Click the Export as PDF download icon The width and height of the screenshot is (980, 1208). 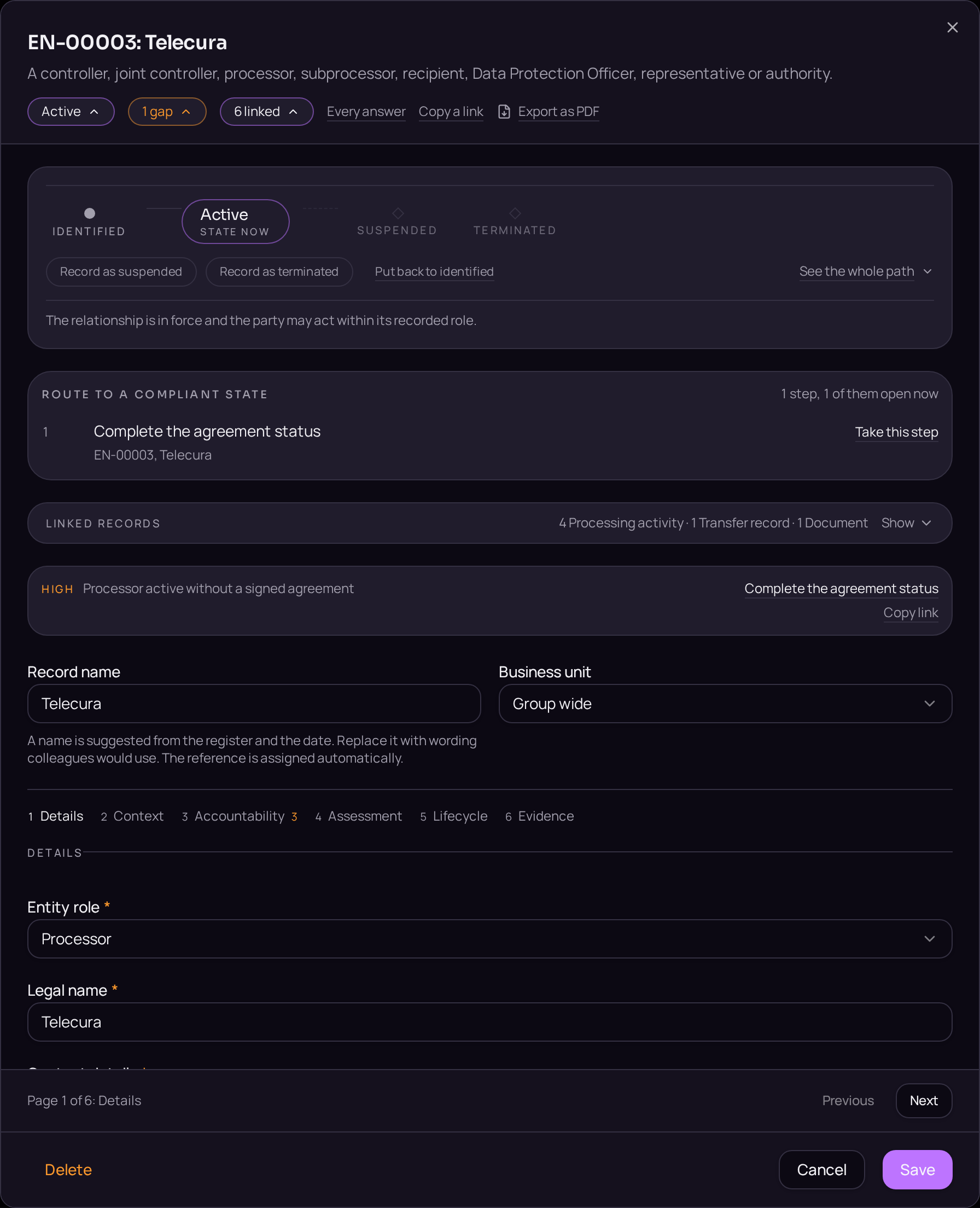(x=504, y=112)
